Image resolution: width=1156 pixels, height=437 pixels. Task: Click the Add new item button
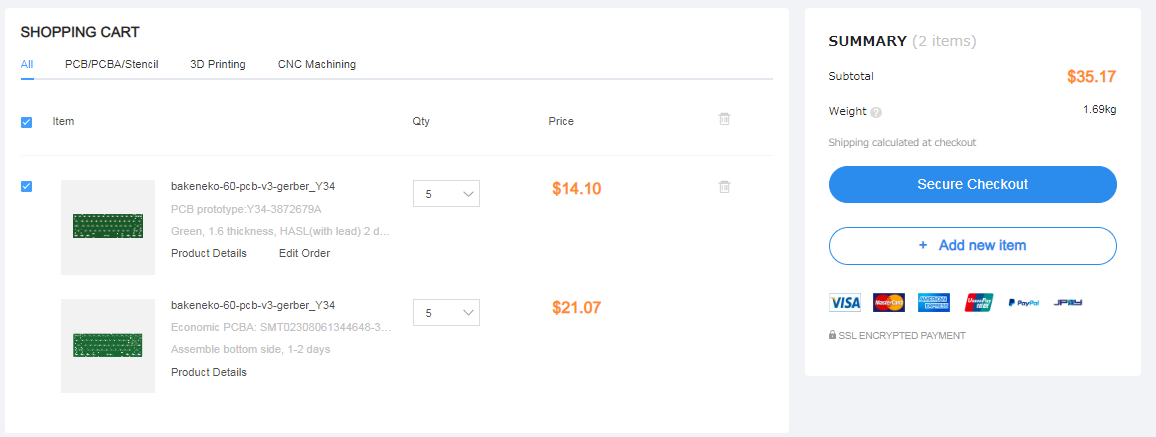coord(972,245)
